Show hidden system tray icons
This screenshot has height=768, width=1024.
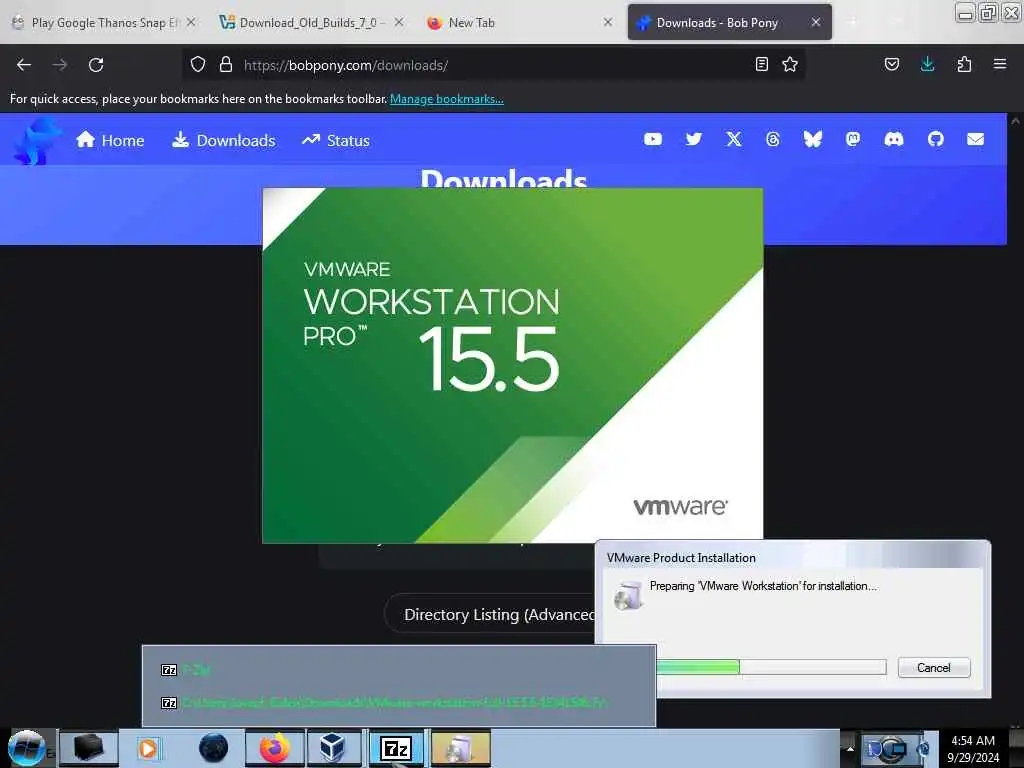(x=850, y=749)
